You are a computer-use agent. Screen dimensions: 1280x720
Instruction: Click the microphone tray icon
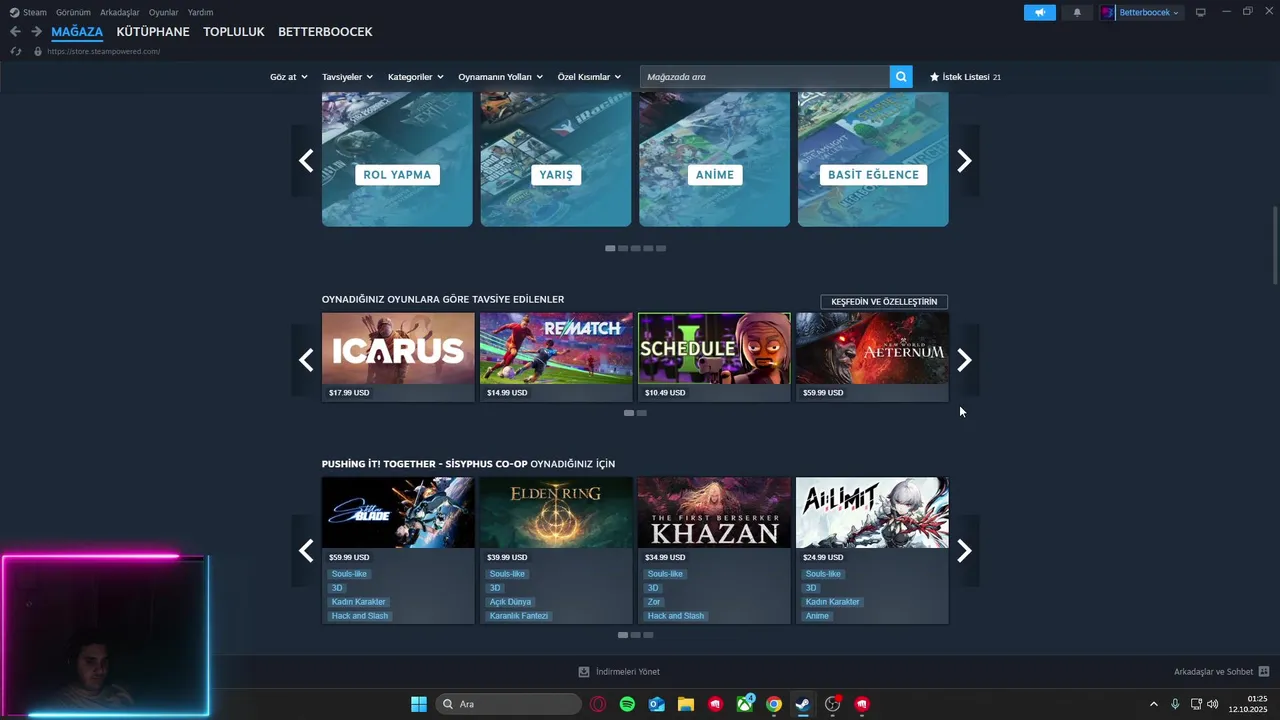(1175, 704)
